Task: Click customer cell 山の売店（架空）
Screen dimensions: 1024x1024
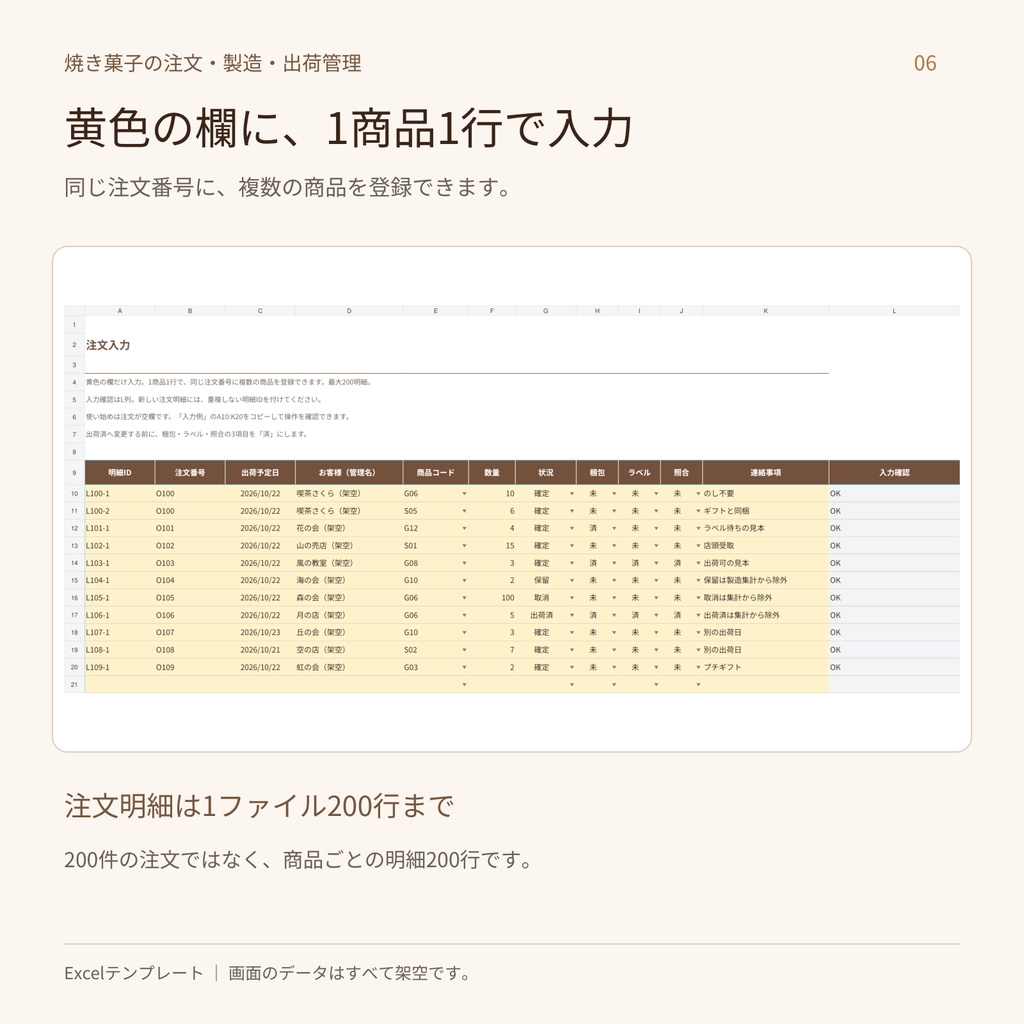Action: pos(349,546)
